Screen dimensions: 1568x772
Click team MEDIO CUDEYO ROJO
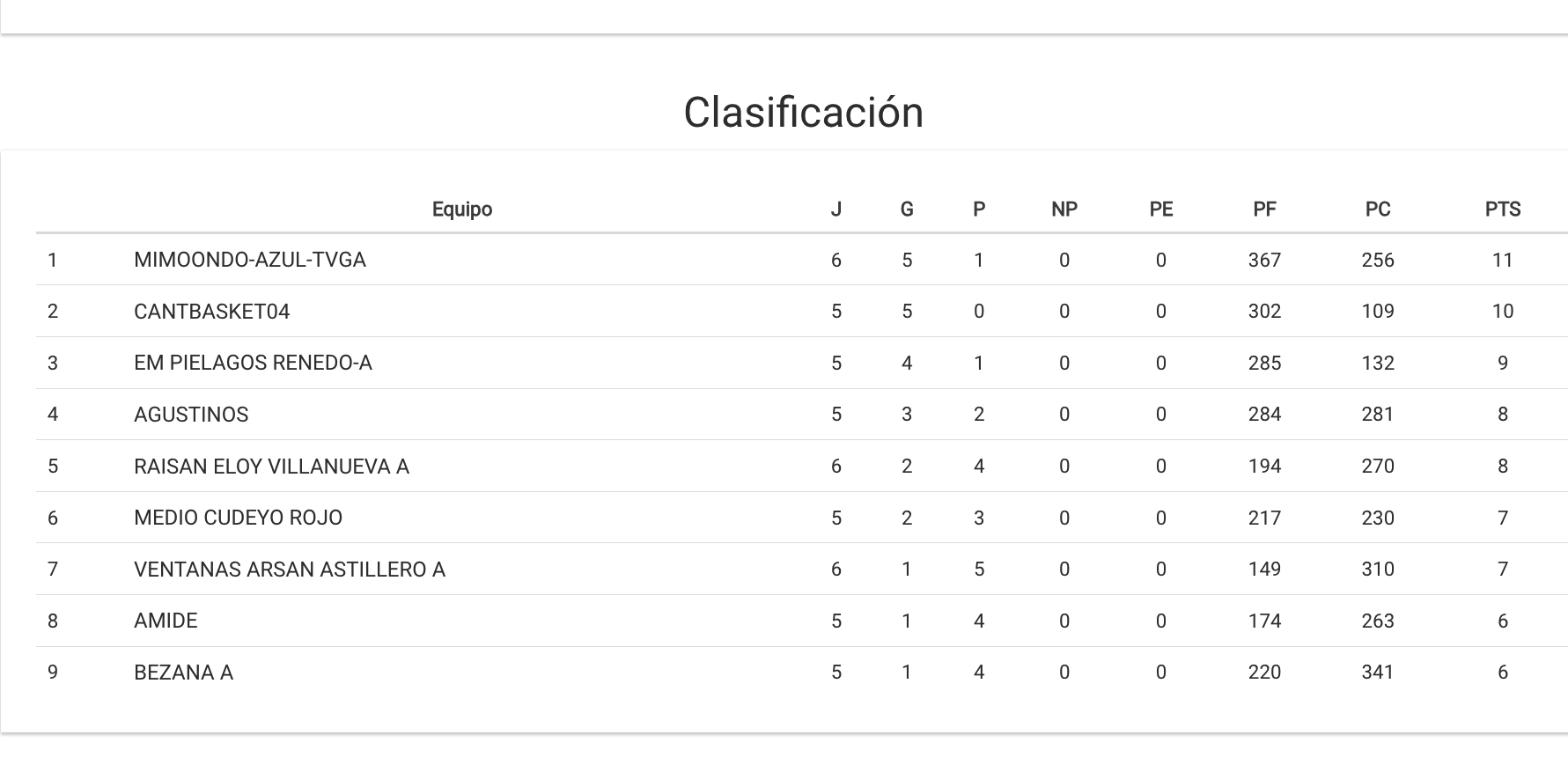point(238,518)
